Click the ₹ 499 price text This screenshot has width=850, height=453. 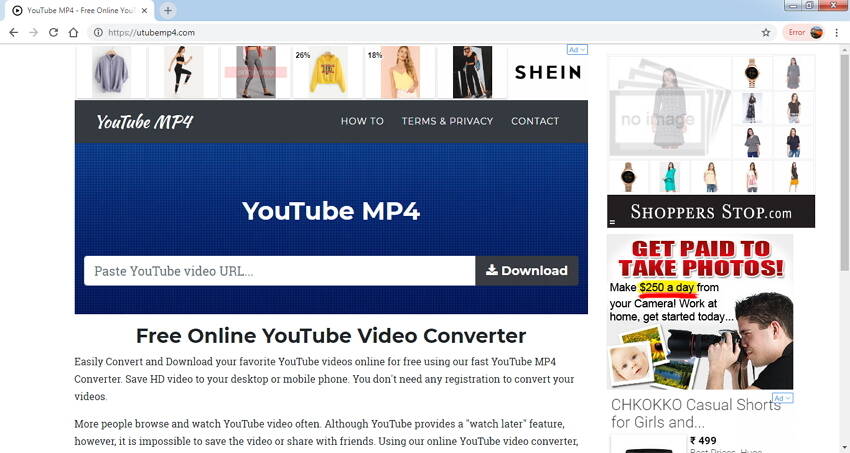coord(703,441)
